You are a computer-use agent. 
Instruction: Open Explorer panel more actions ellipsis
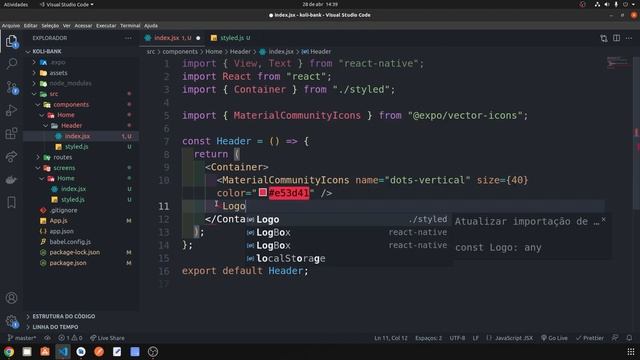click(128, 38)
